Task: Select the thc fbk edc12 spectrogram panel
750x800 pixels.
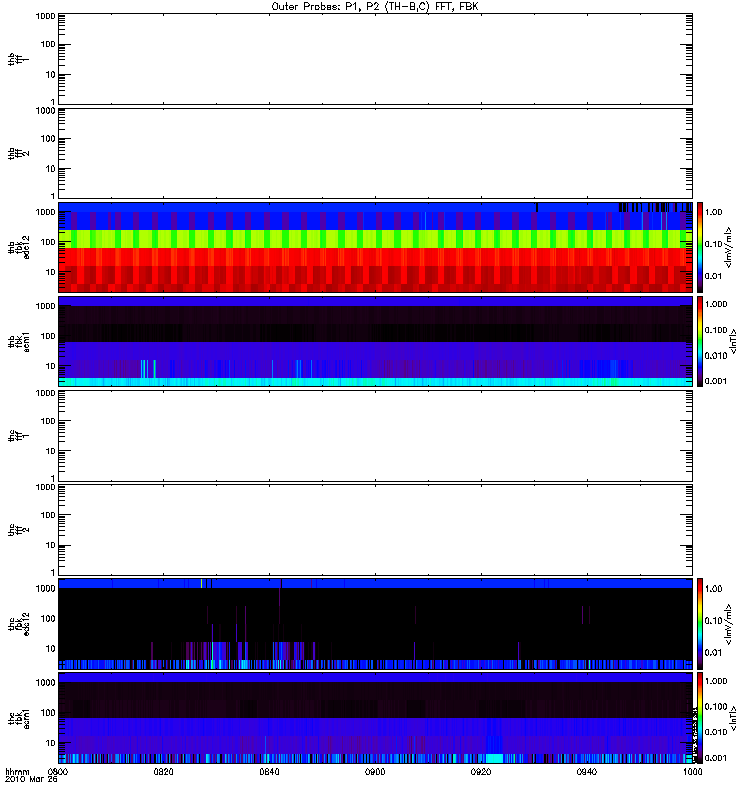Action: 375,623
